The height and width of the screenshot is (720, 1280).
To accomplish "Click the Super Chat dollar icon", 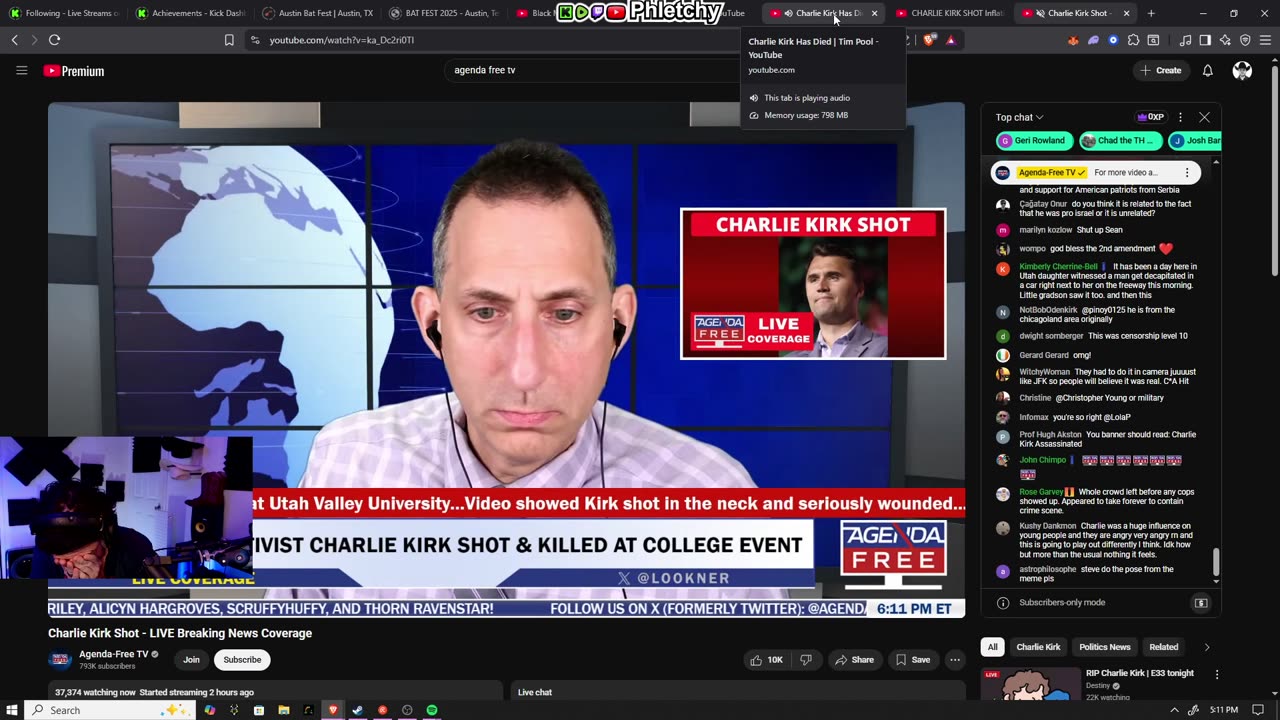I will [x=1201, y=603].
